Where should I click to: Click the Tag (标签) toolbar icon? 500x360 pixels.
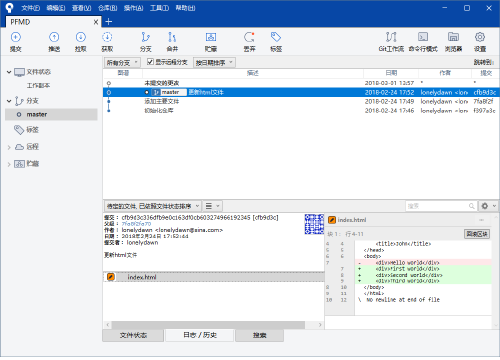click(276, 37)
